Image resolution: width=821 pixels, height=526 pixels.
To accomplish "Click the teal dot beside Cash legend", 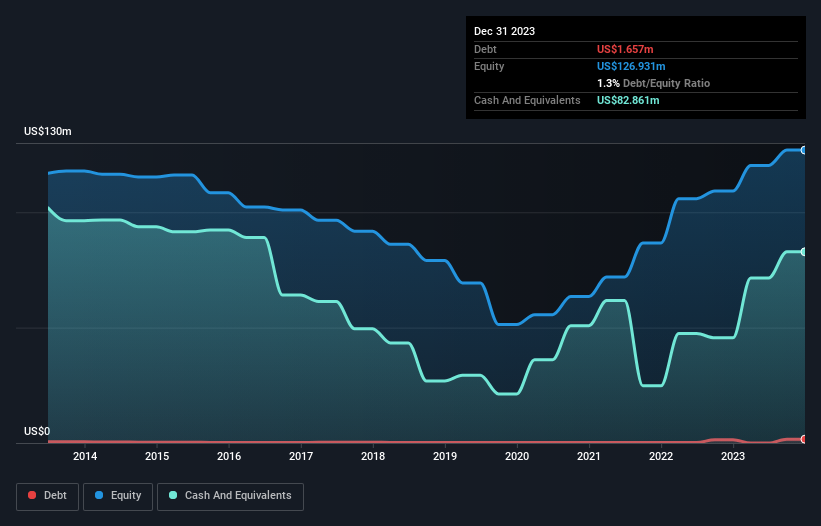I will (x=173, y=496).
